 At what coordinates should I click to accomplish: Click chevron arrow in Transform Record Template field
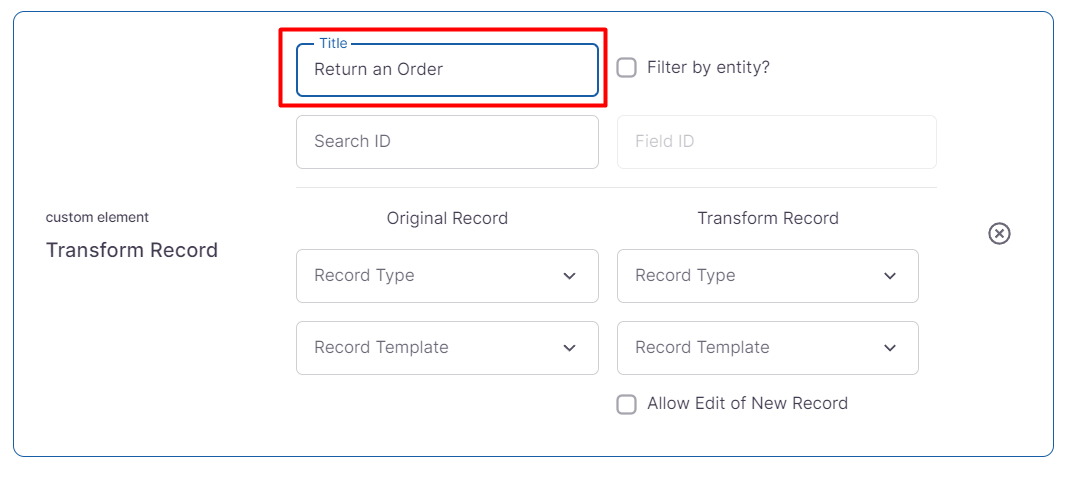click(x=890, y=348)
